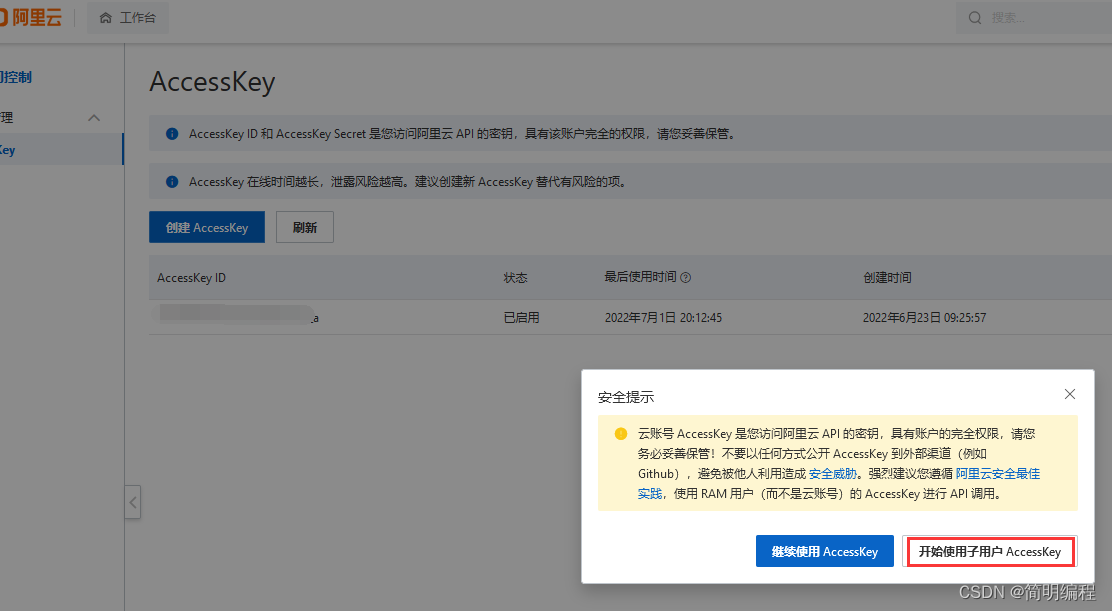The height and width of the screenshot is (611, 1112).
Task: Open the 安全威胁 link in the dialog
Action: 833,473
